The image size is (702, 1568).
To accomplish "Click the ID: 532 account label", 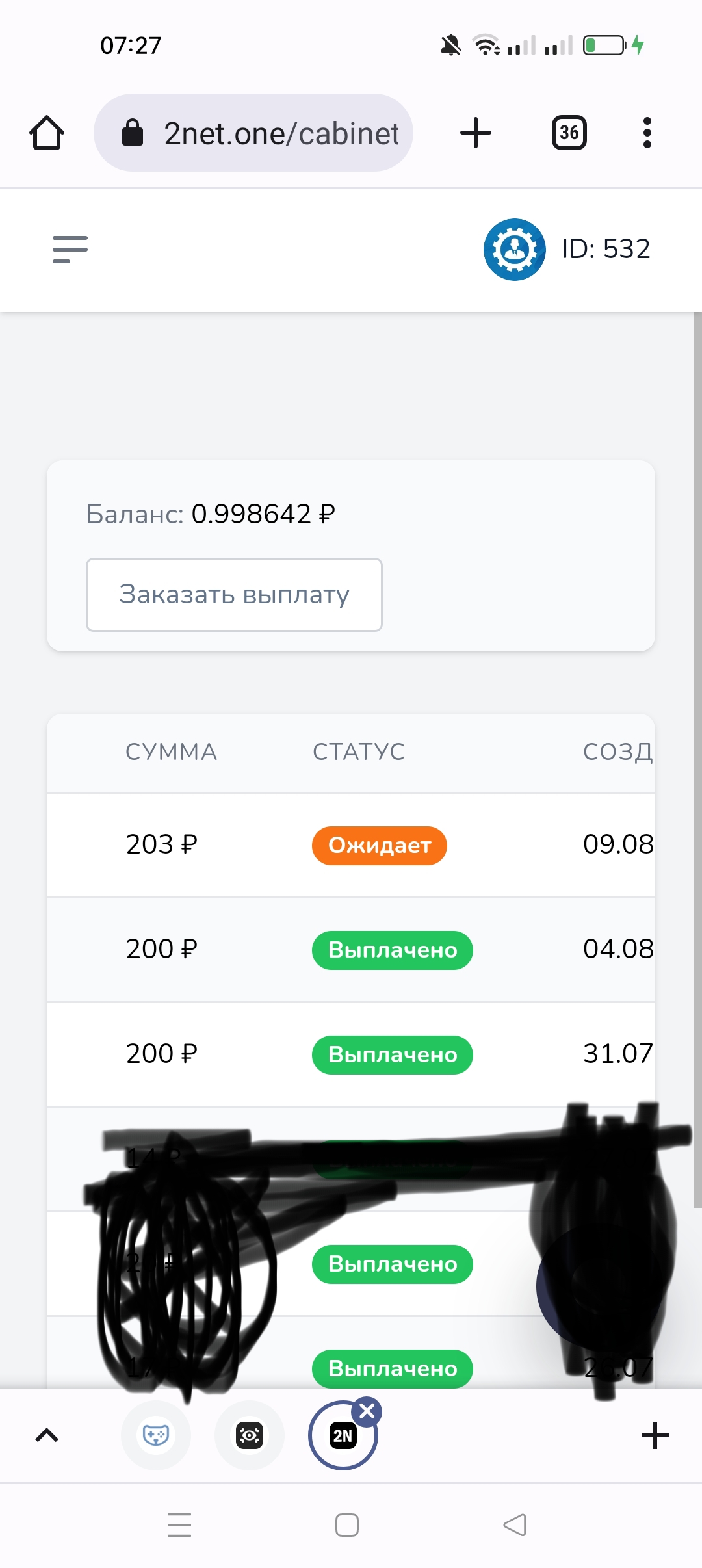I will tap(606, 249).
